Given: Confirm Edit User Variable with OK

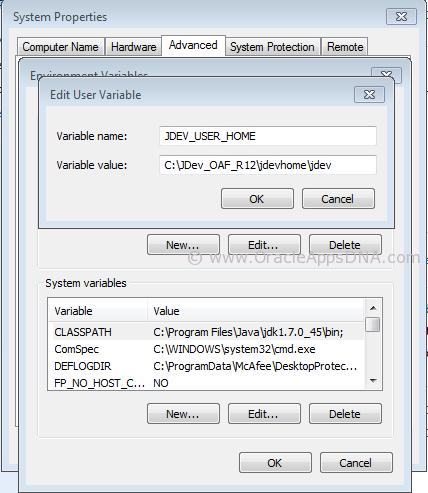Looking at the screenshot, I should coord(257,199).
